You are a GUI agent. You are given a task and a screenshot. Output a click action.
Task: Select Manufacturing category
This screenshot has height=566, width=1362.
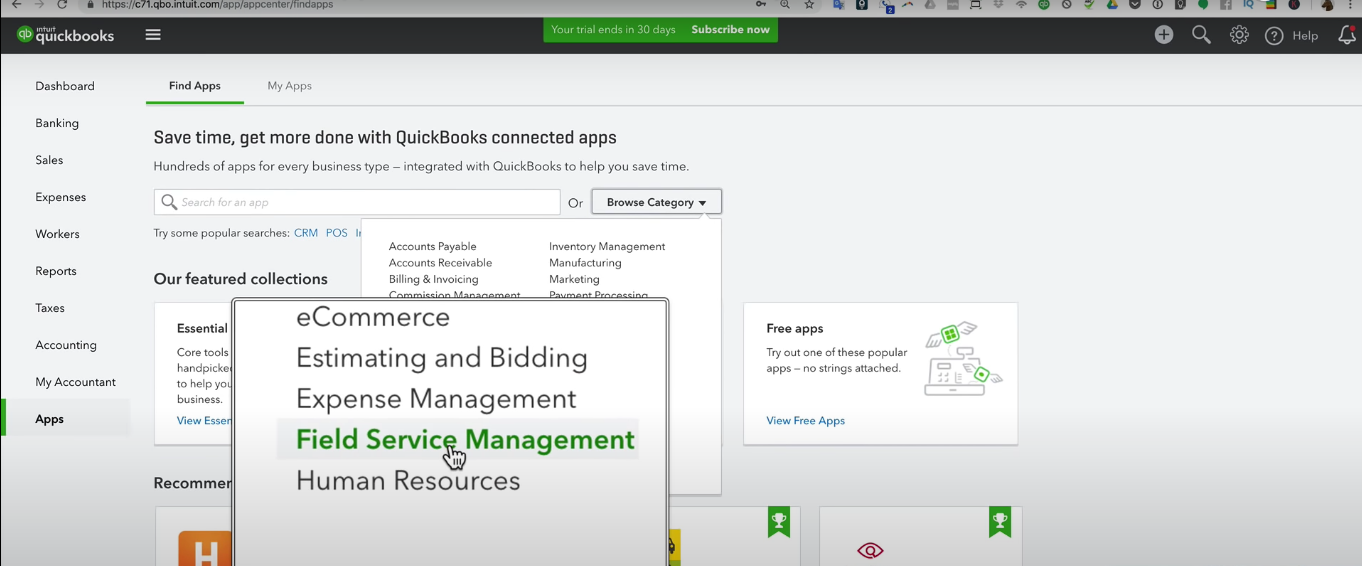coord(585,263)
